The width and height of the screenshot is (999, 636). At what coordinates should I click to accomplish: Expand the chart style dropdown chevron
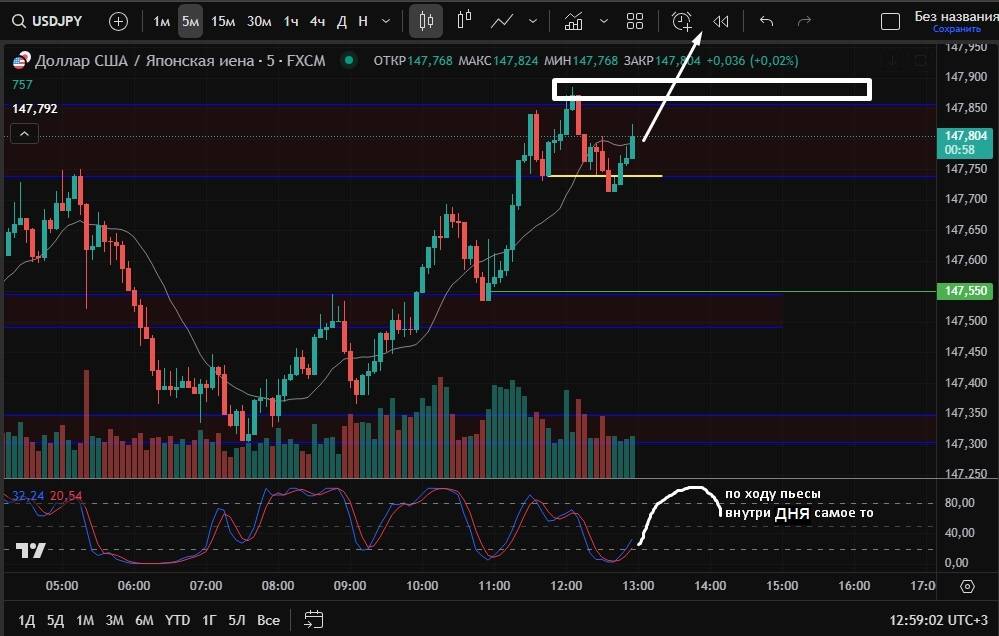pos(532,21)
